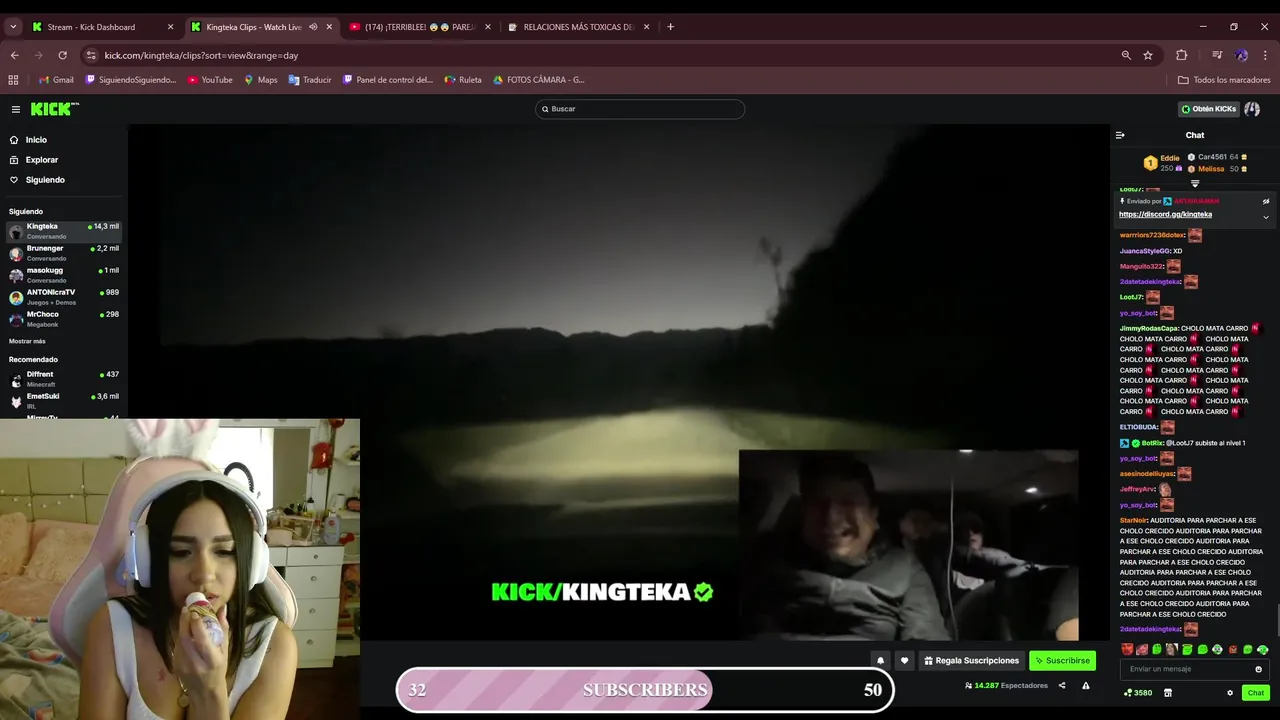Open ANTONIcraTV channel in sidebar
1280x720 pixels.
pos(64,297)
